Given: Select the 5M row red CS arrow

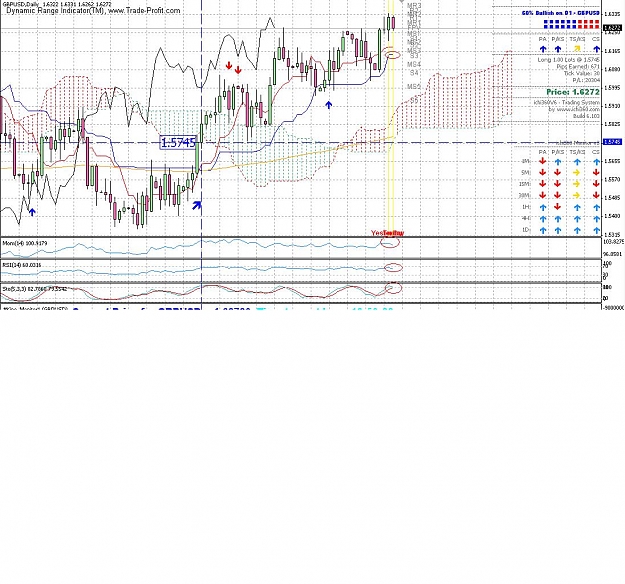Looking at the screenshot, I should [x=596, y=173].
